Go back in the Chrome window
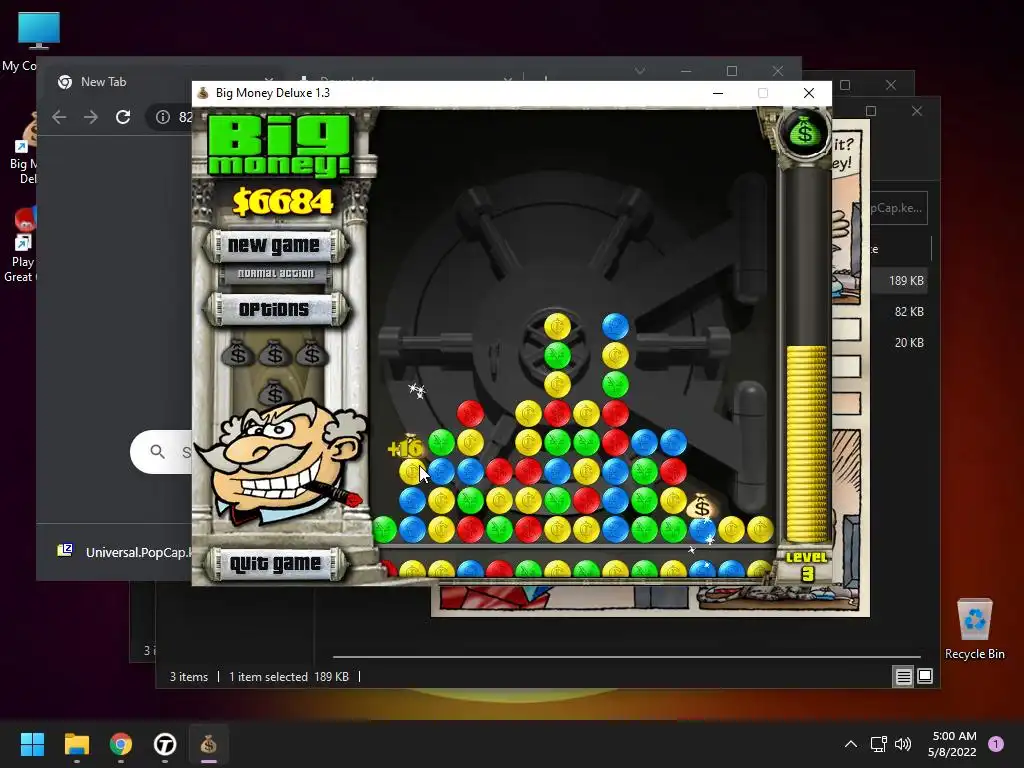The height and width of the screenshot is (768, 1024). pos(59,117)
